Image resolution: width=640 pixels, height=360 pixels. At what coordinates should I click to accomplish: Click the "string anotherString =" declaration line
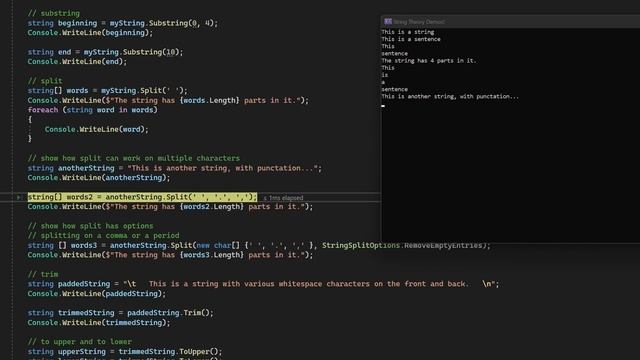coord(175,168)
